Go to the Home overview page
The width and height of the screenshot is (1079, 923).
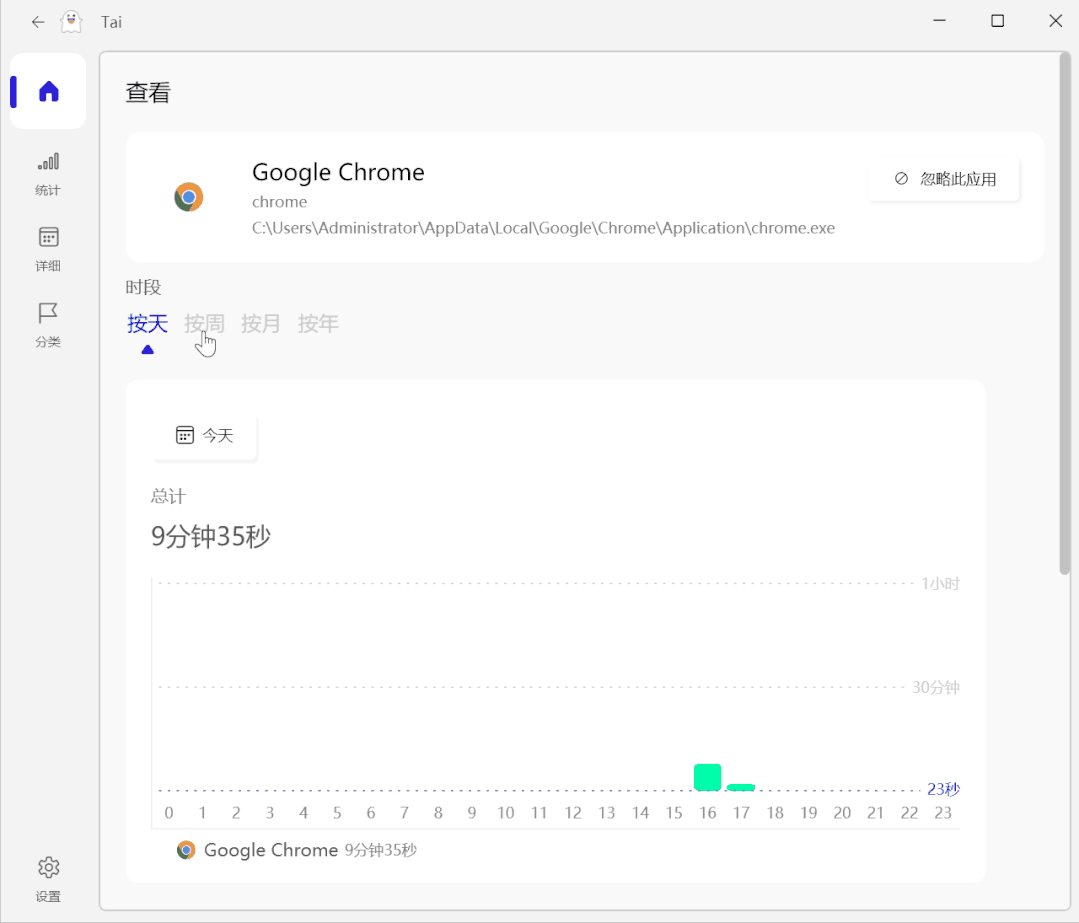(x=48, y=92)
